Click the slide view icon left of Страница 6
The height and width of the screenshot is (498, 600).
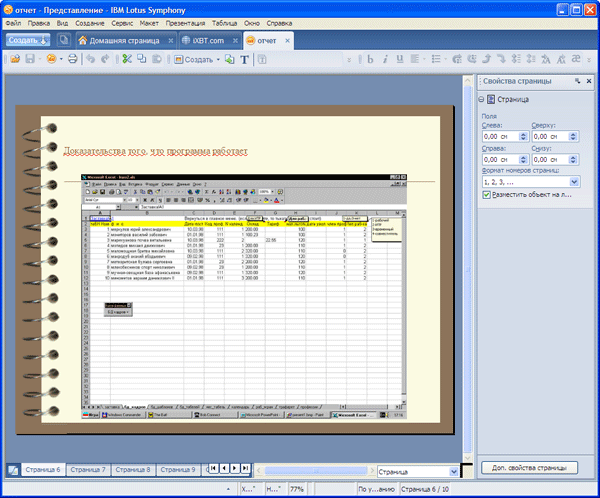13,470
